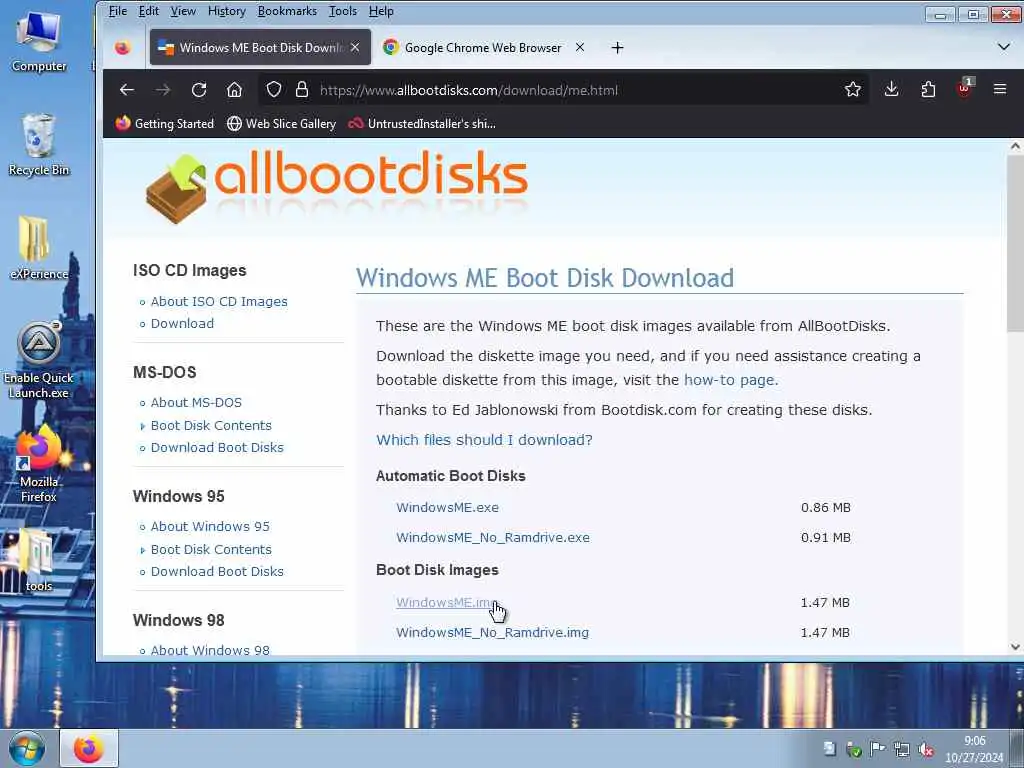The width and height of the screenshot is (1024, 768).
Task: Click Firefox taskbar button
Action: pyautogui.click(x=89, y=748)
